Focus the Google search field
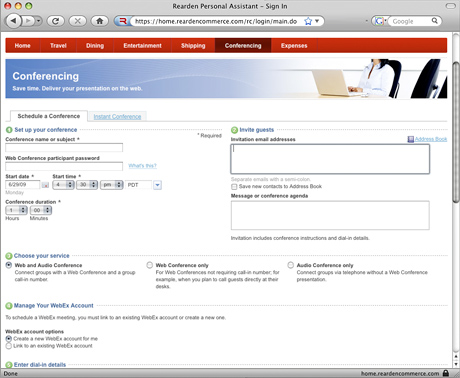This screenshot has width=460, height=378. [411, 21]
